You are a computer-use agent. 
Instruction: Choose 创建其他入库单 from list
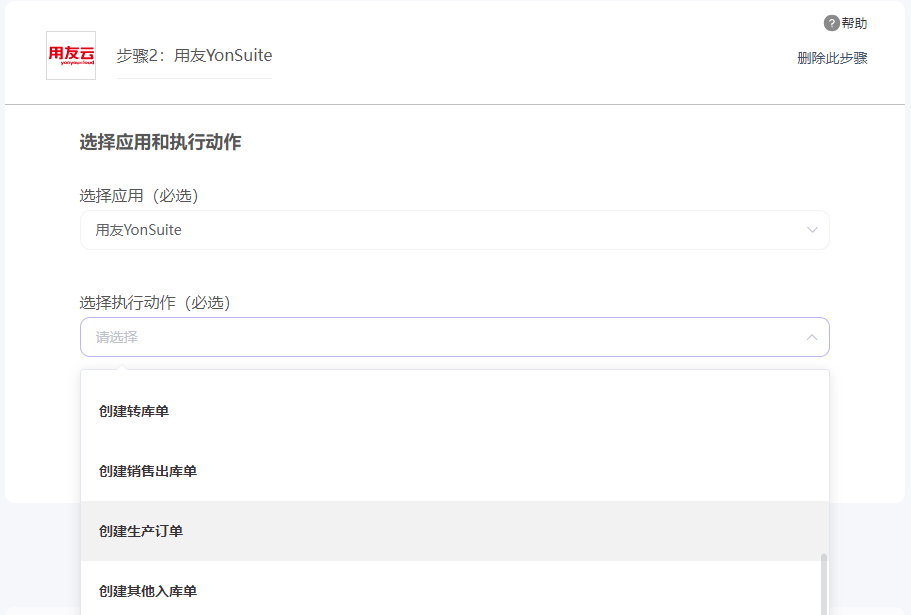(454, 588)
